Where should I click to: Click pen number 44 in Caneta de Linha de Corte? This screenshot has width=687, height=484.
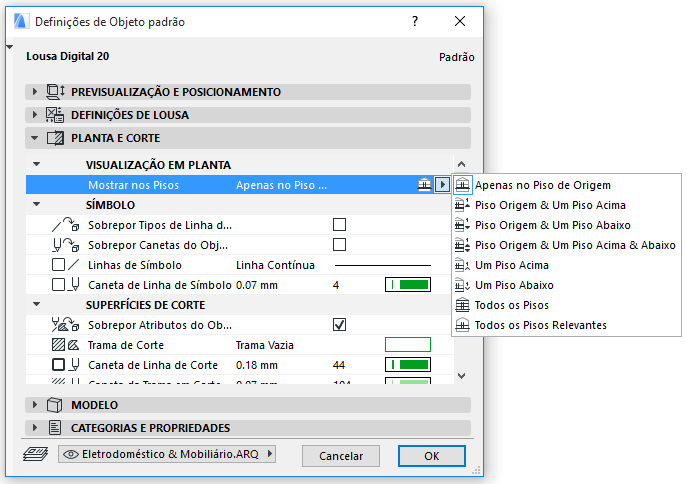coord(339,365)
